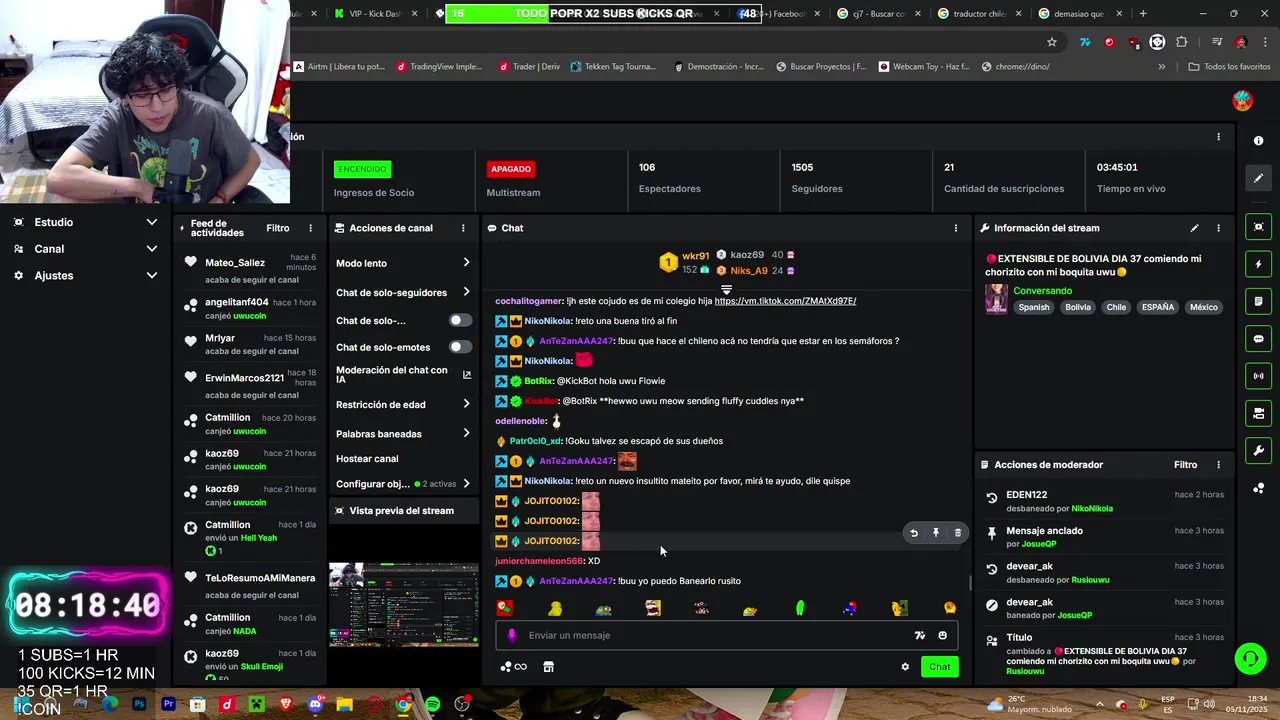Expand the Canal sidebar section
Image resolution: width=1280 pixels, height=720 pixels.
(84, 249)
